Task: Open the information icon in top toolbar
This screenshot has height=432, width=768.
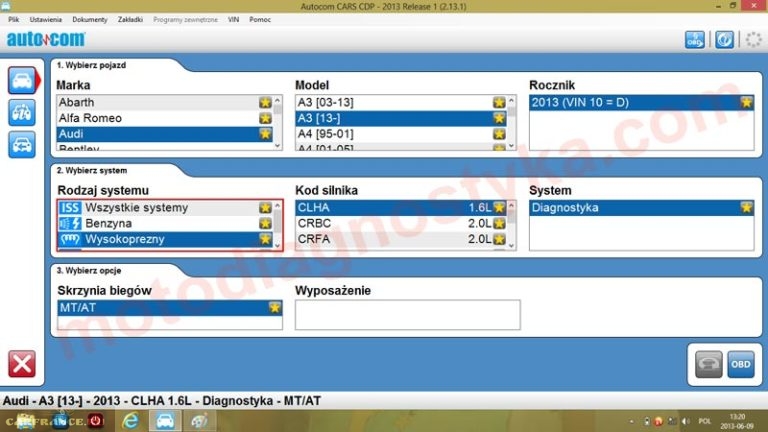Action: (x=724, y=40)
